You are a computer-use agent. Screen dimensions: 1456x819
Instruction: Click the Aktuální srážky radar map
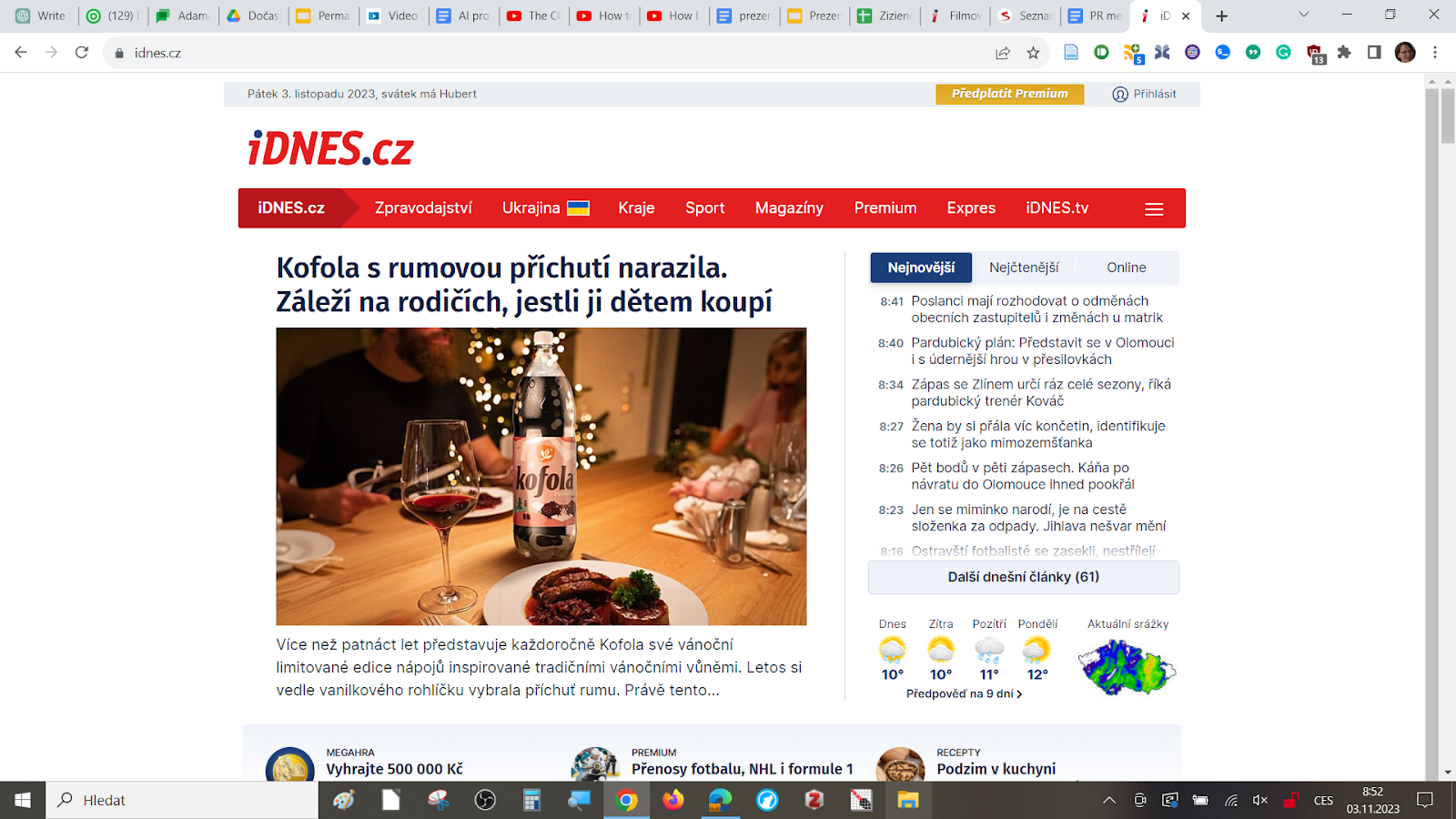(x=1127, y=667)
